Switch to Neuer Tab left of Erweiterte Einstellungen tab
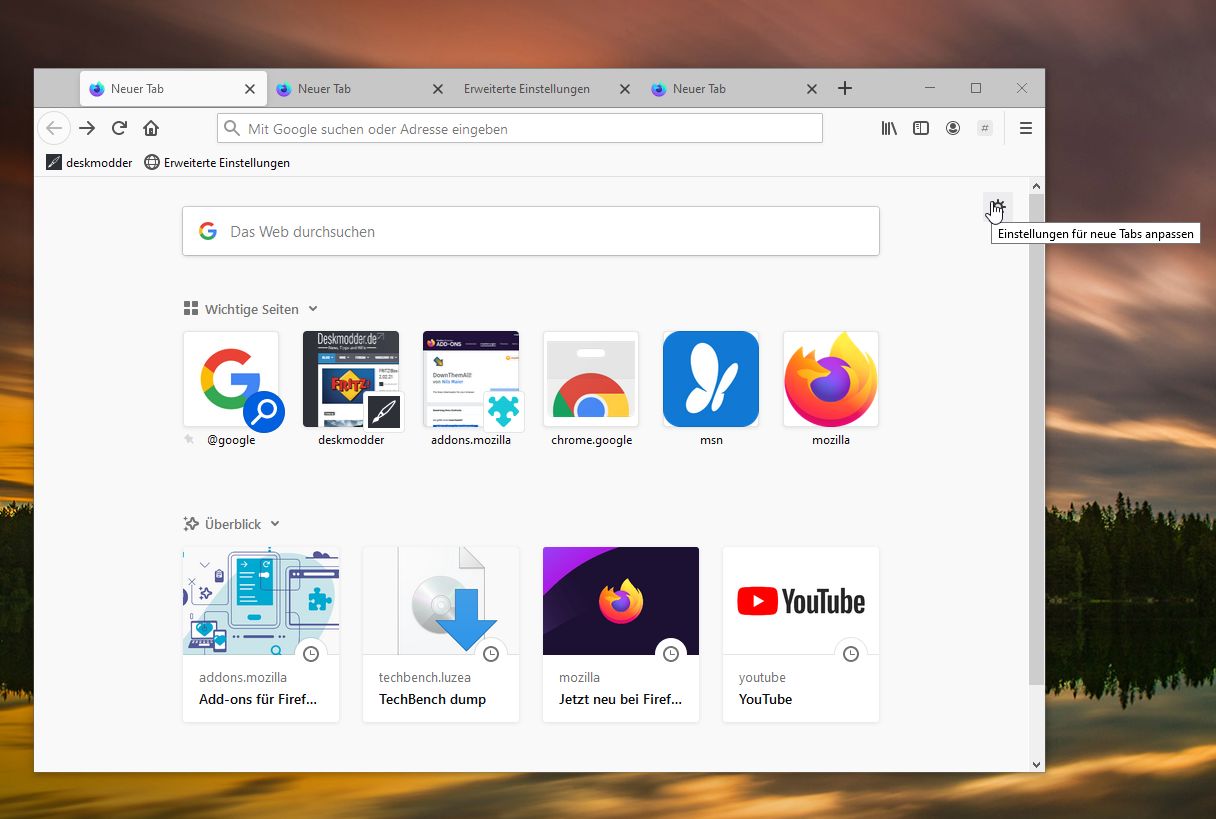 (x=360, y=88)
